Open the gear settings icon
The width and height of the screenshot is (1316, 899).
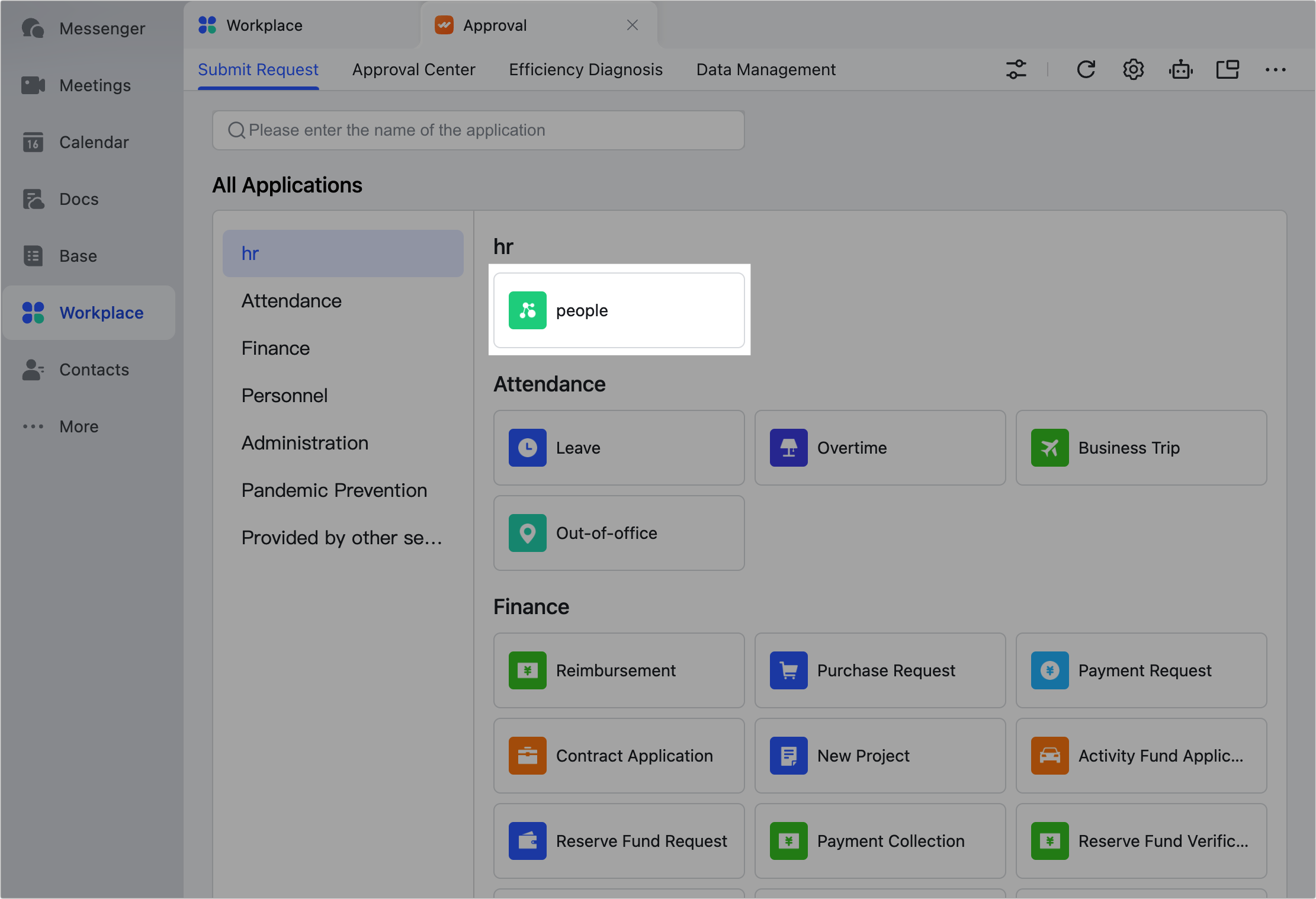tap(1133, 70)
